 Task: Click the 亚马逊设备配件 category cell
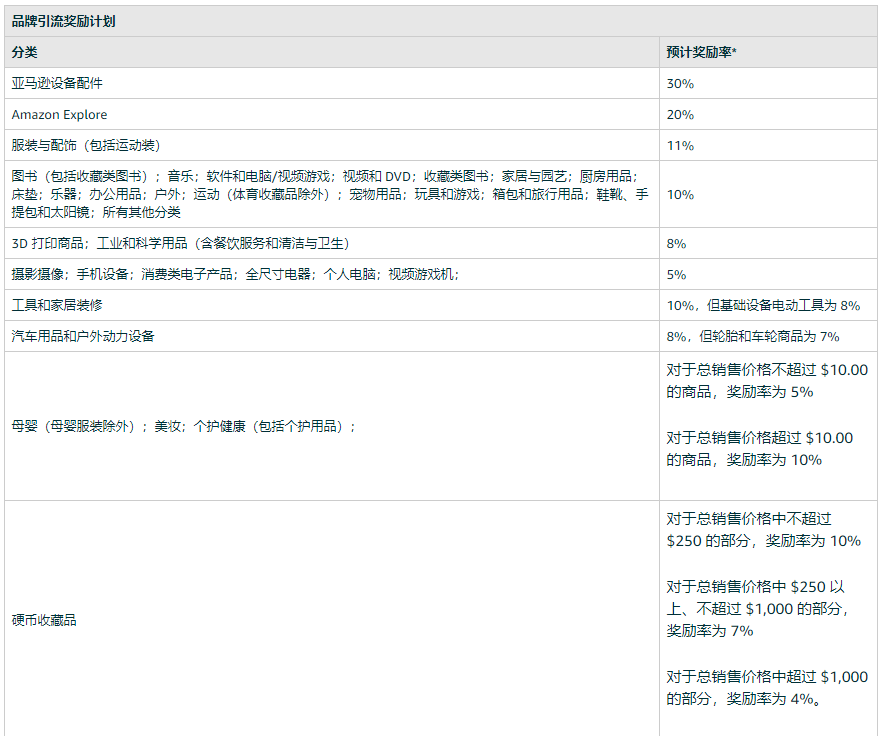pos(57,83)
